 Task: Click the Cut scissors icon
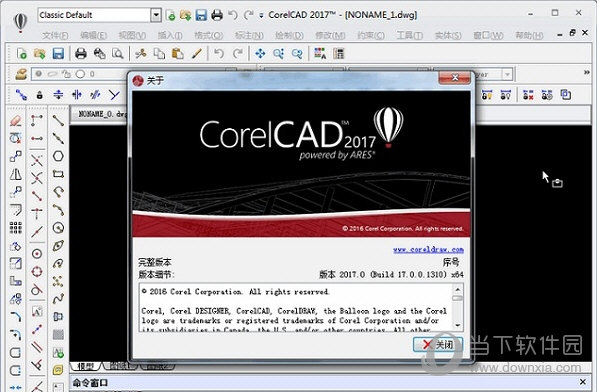point(140,54)
